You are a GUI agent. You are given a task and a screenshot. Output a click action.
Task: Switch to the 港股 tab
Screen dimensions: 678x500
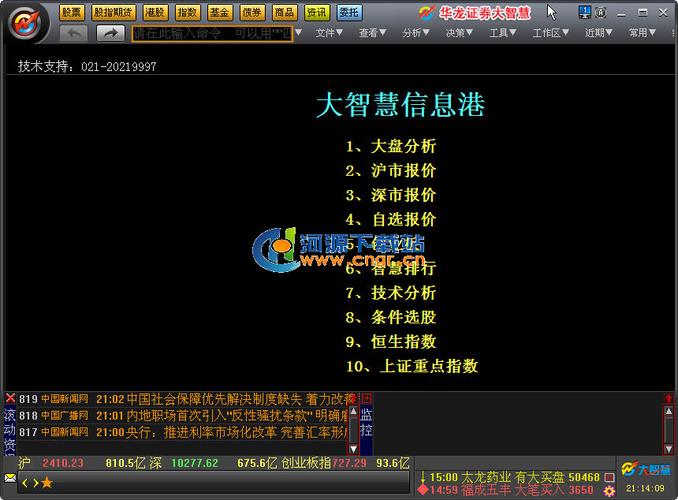(155, 13)
